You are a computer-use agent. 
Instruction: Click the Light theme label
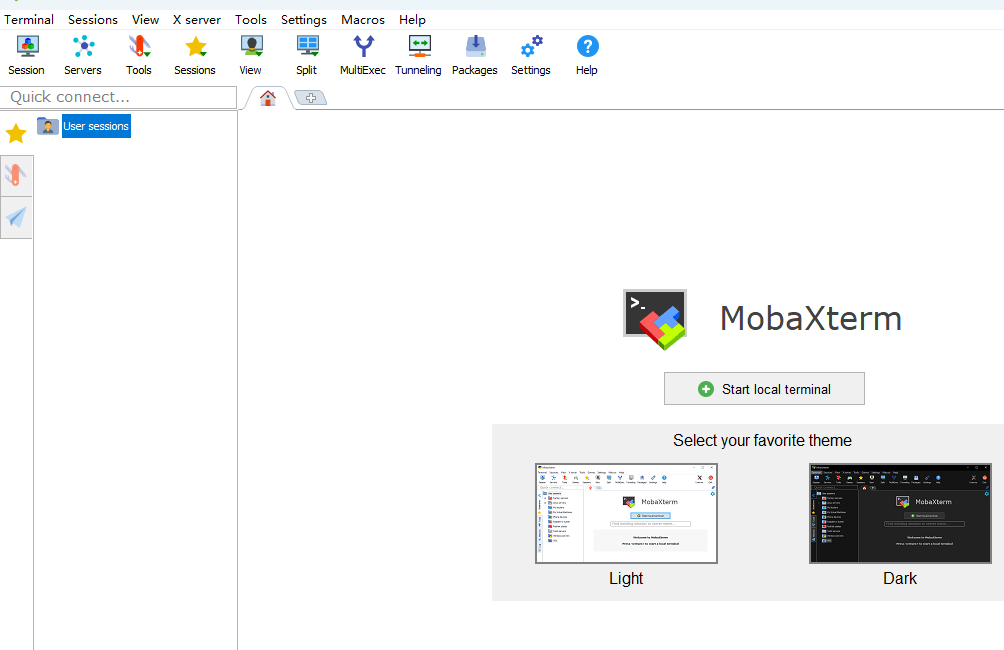click(626, 578)
